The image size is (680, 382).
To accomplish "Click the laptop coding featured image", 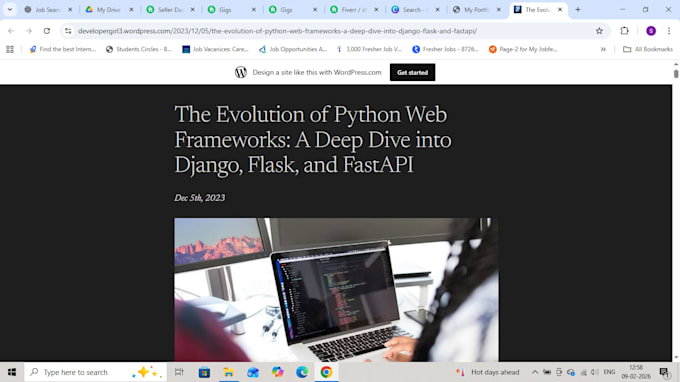I will pos(336,289).
